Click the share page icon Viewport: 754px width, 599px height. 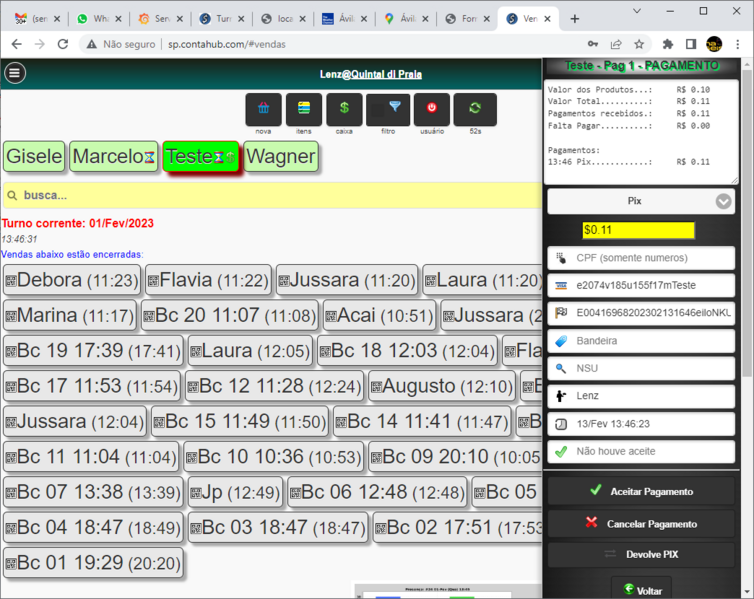tap(616, 44)
